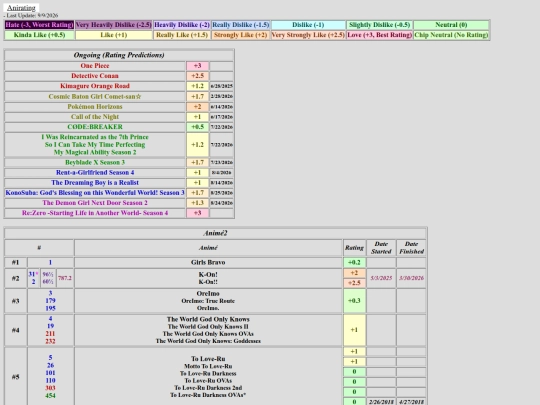Viewport: 540px width, 405px height.
Task: Click the Very Heavily Dislike (-2.5) legend cell
Action: [x=114, y=25]
